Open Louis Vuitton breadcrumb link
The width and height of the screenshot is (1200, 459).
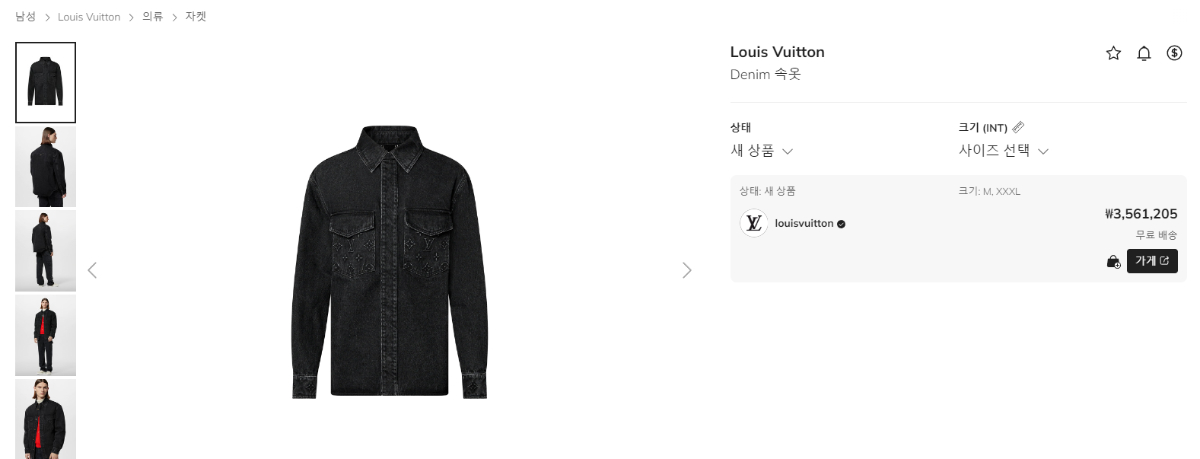click(89, 17)
